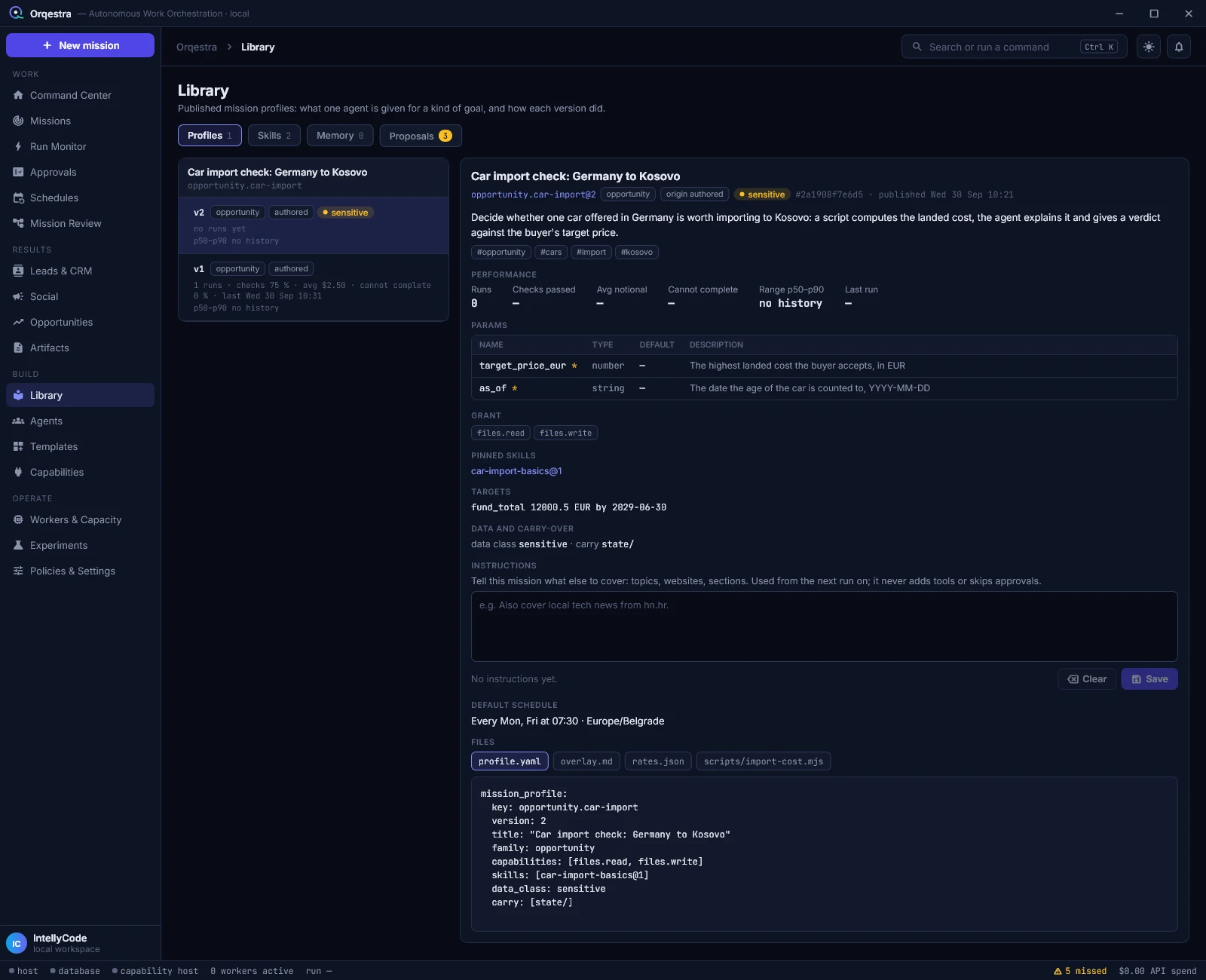Click the #cars tag
Screen dimensions: 1206x980
click(x=551, y=253)
